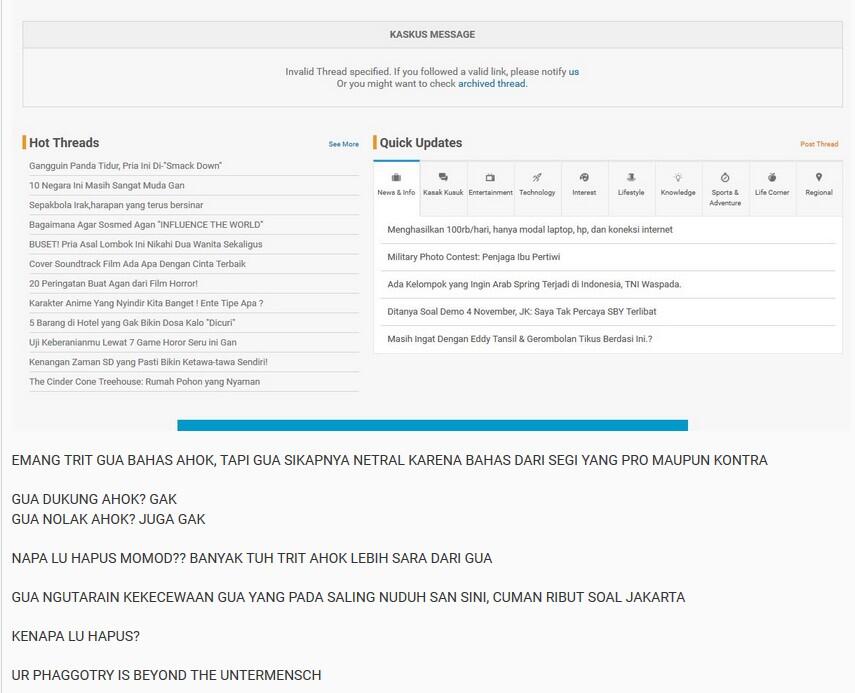
Task: Click the KASKUS MESSAGE header
Action: point(432,34)
